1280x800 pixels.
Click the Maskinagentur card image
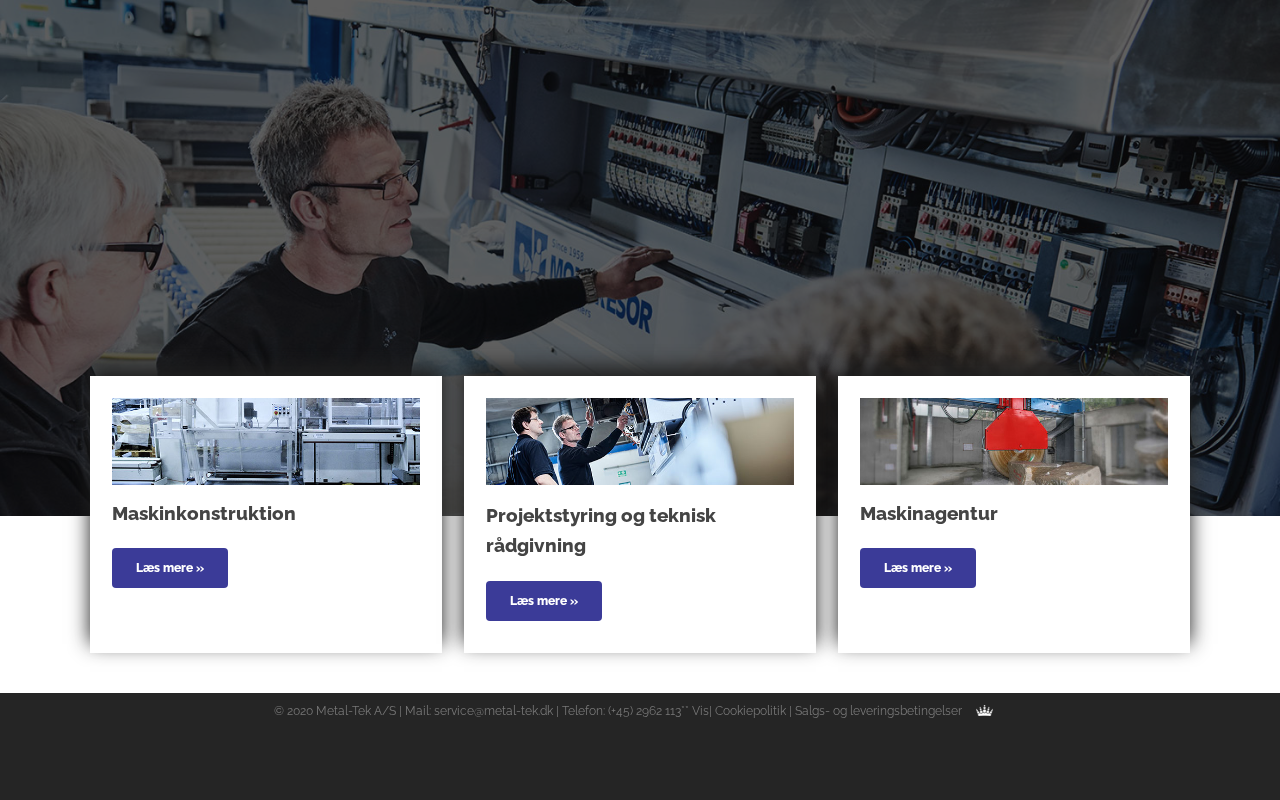point(1014,441)
